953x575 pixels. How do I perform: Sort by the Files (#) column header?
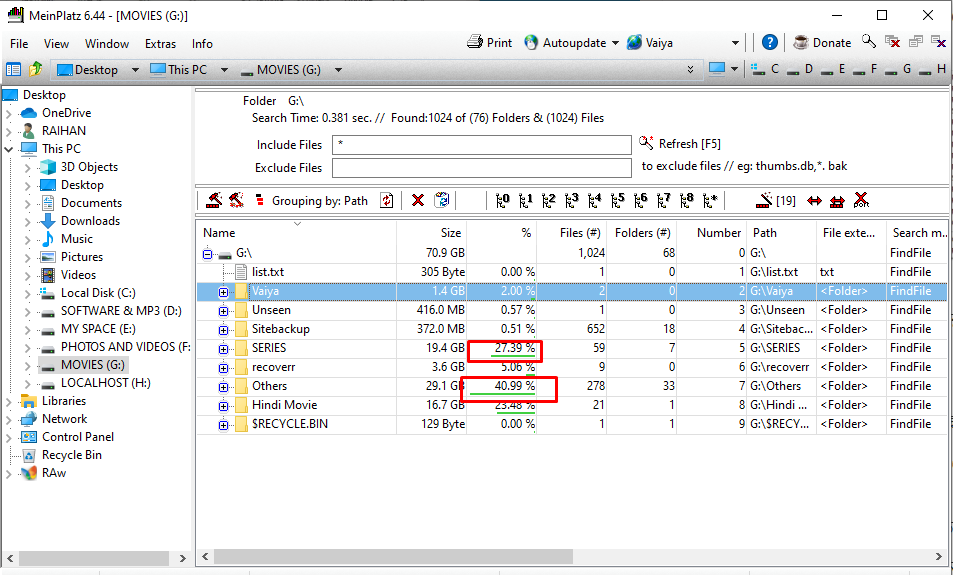[571, 233]
